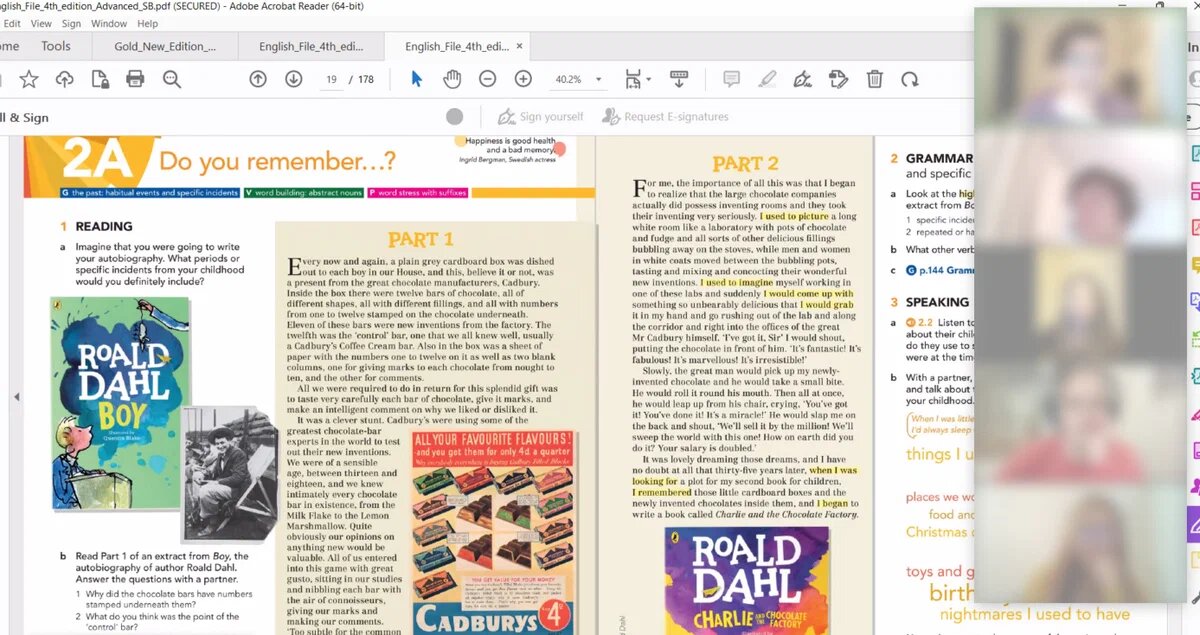Select the highlighter pen tool
Image resolution: width=1200 pixels, height=635 pixels.
coord(767,79)
